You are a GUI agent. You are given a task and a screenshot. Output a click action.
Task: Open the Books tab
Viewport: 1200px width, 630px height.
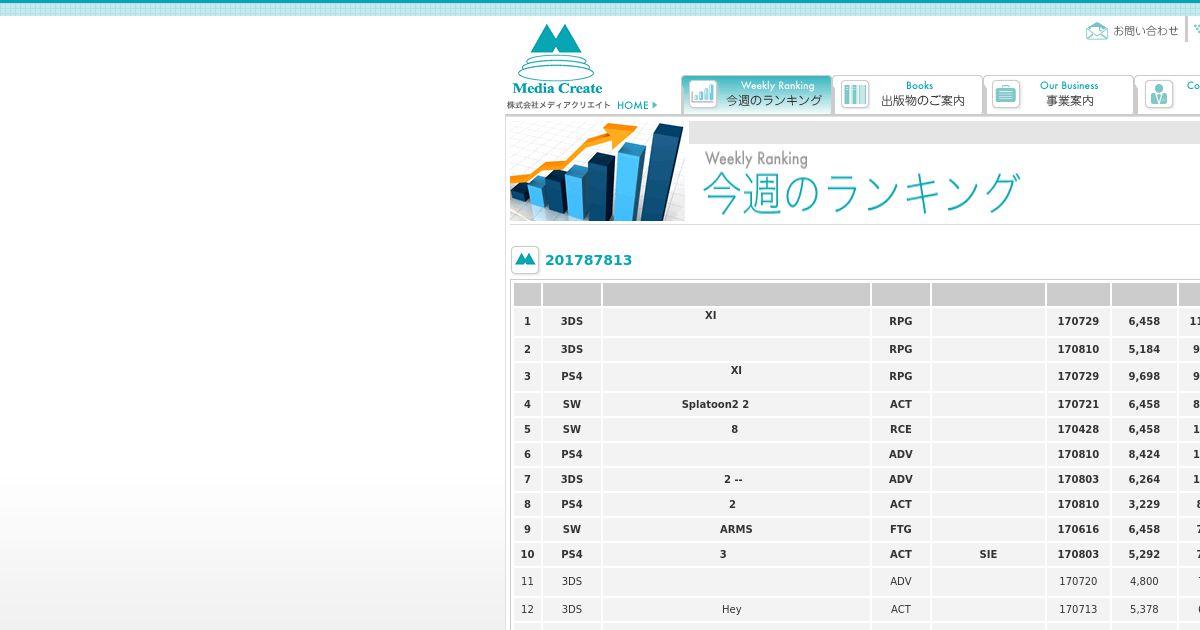click(x=908, y=94)
